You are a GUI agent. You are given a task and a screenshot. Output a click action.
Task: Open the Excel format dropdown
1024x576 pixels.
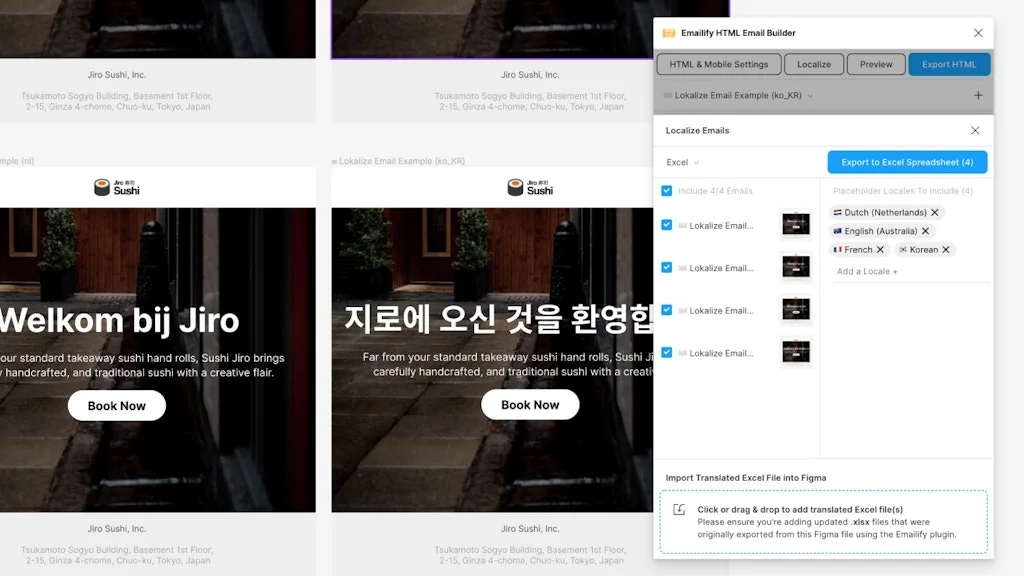pyautogui.click(x=682, y=161)
